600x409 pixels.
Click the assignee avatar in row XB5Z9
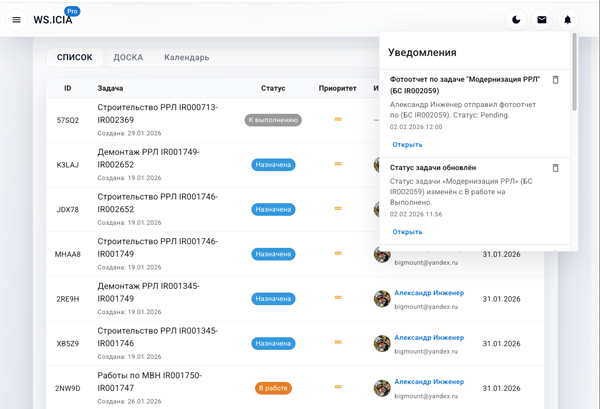[382, 343]
